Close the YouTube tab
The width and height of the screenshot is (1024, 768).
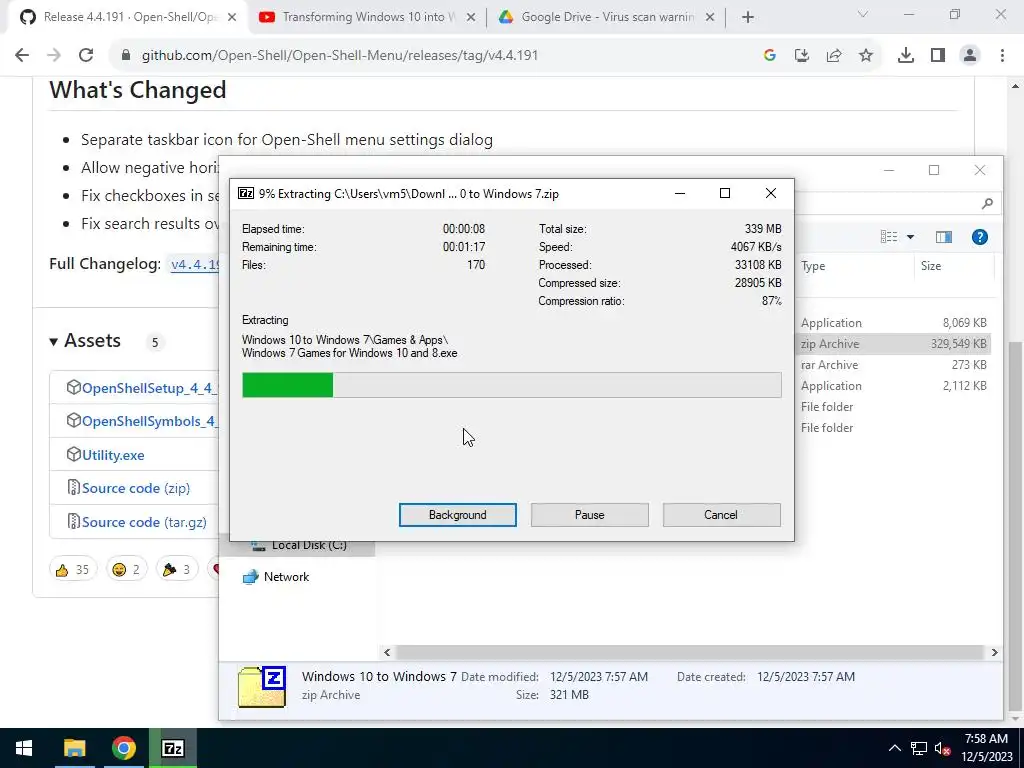click(x=470, y=18)
